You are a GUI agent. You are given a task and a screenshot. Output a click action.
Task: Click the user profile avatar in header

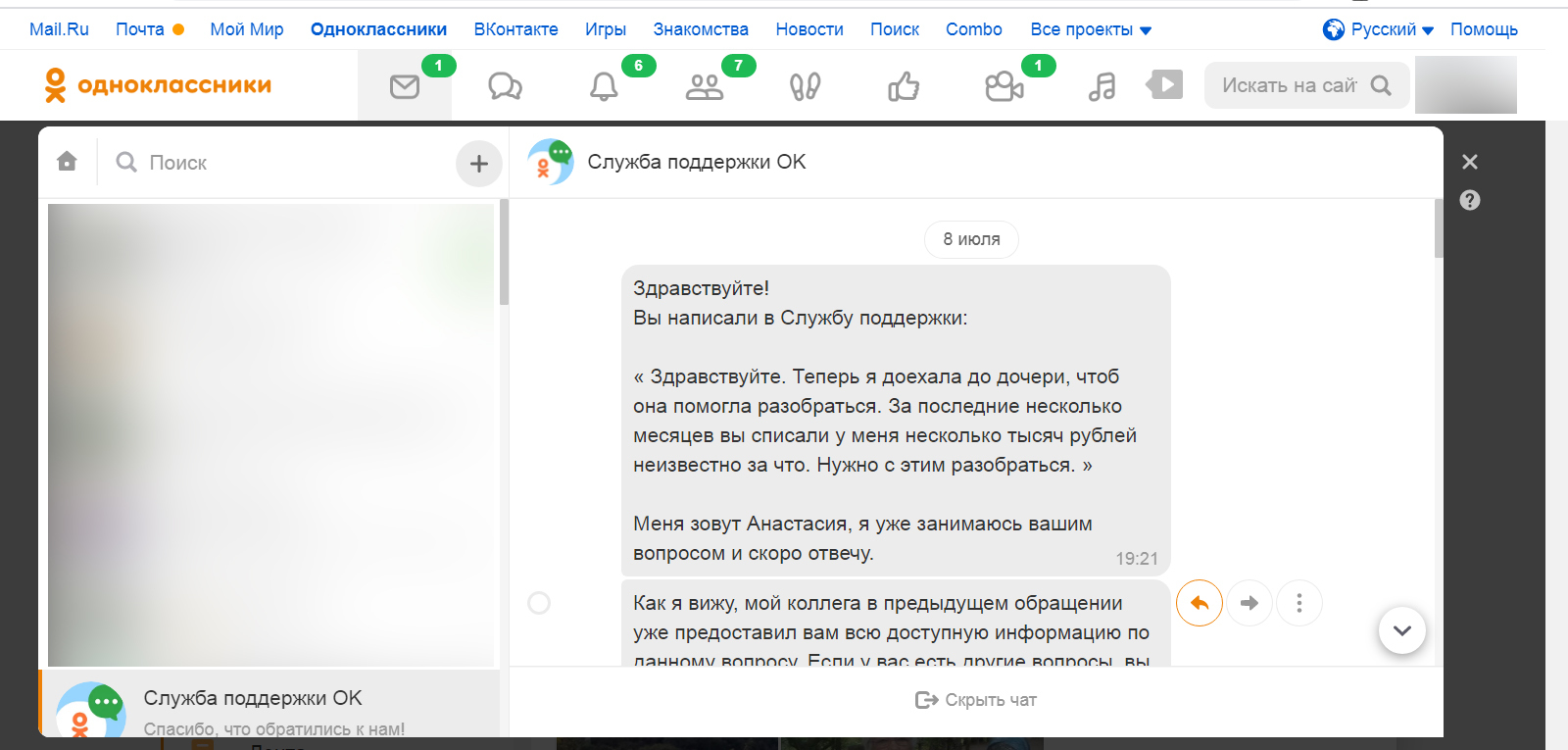pos(1466,84)
